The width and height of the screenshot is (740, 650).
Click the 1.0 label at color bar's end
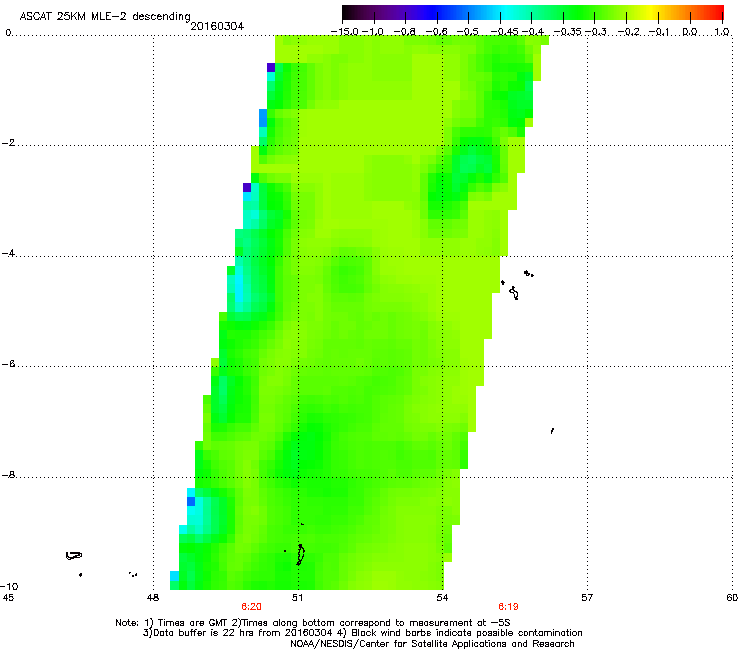click(x=722, y=32)
